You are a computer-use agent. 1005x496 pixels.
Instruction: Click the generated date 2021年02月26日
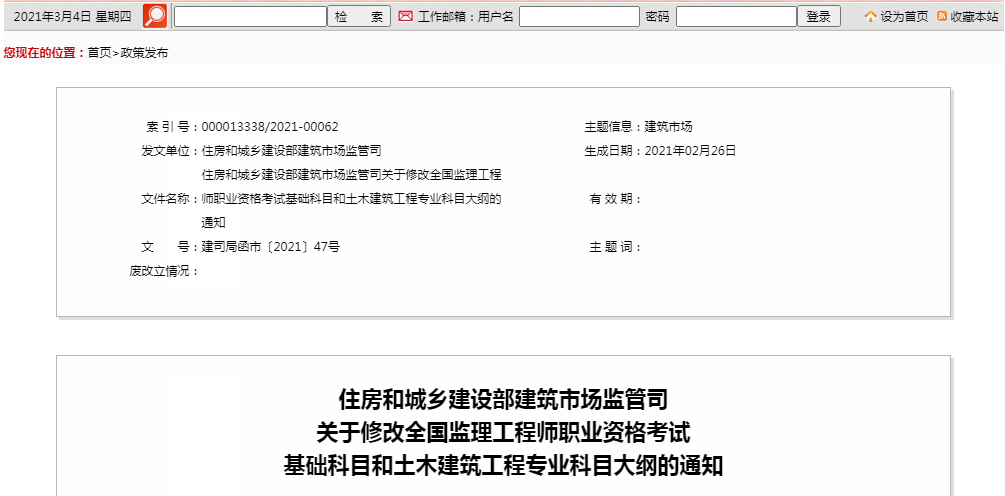[x=690, y=151]
